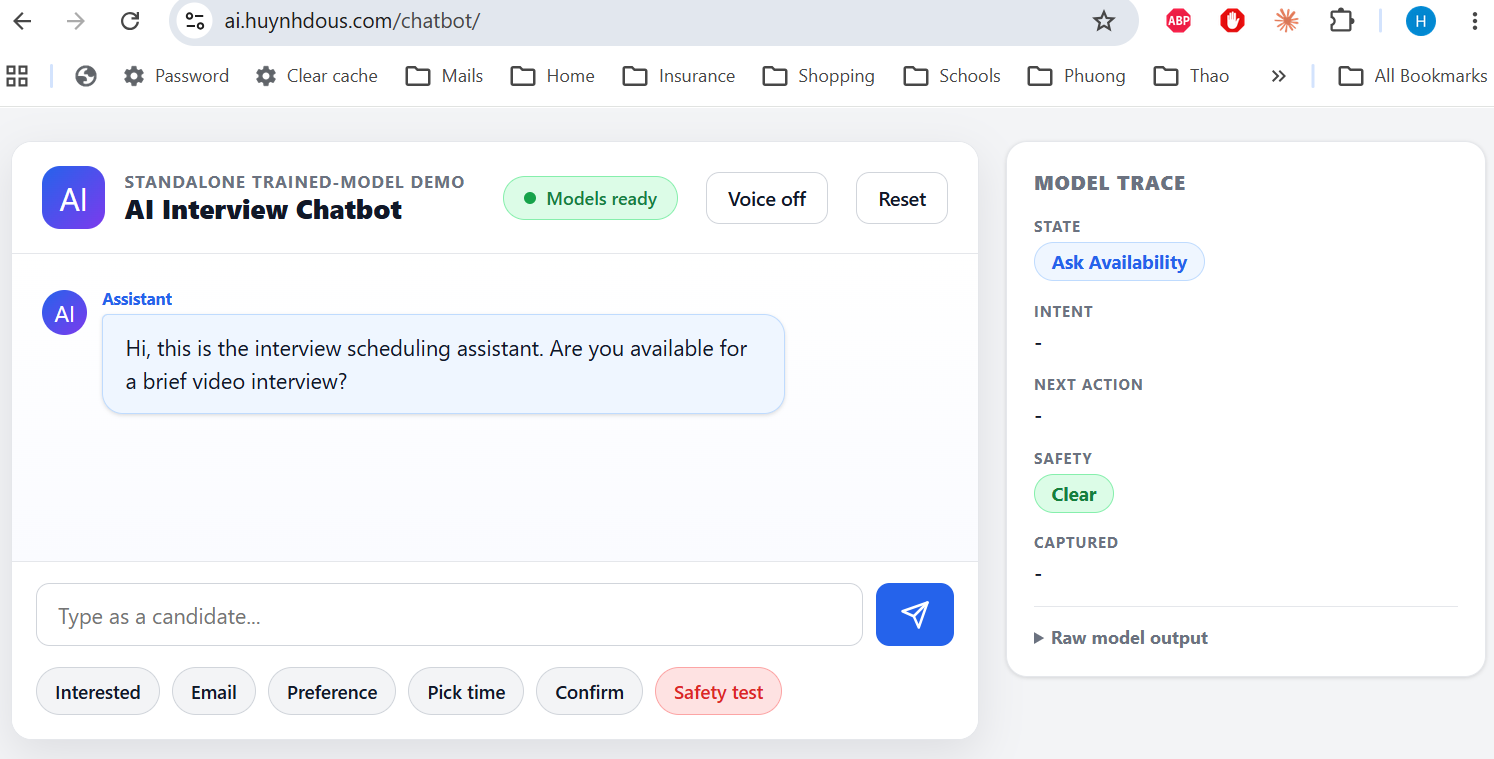Click the Assistant sender label

click(137, 299)
